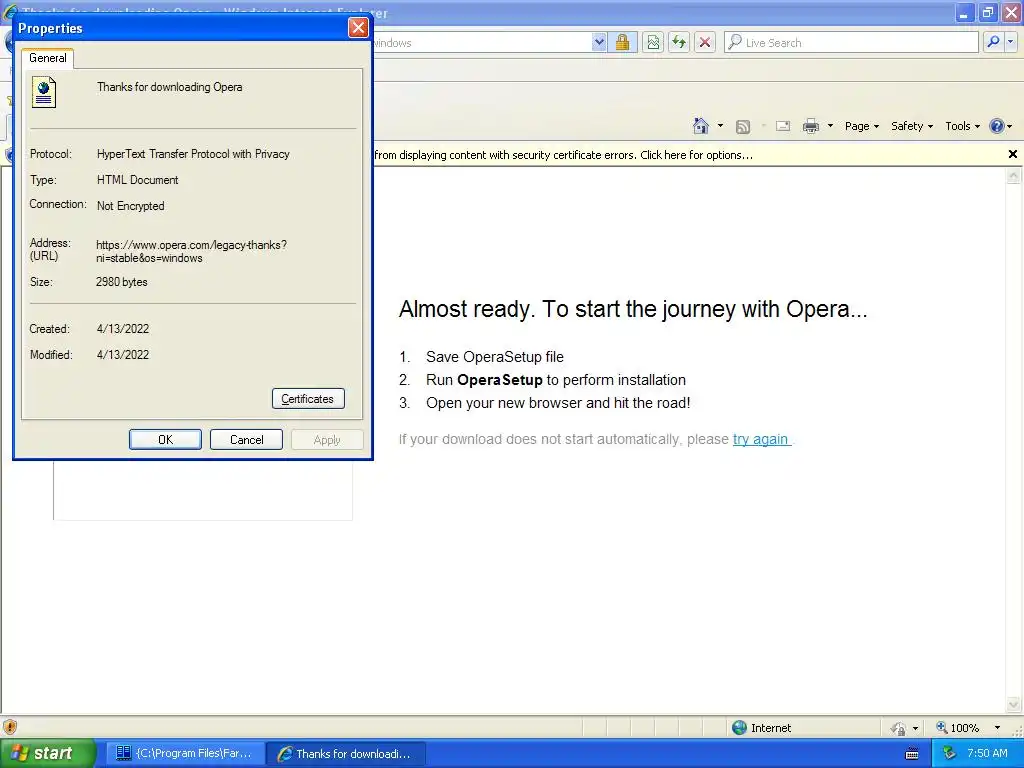Click the Certificates button
Image resolution: width=1024 pixels, height=768 pixels.
308,399
